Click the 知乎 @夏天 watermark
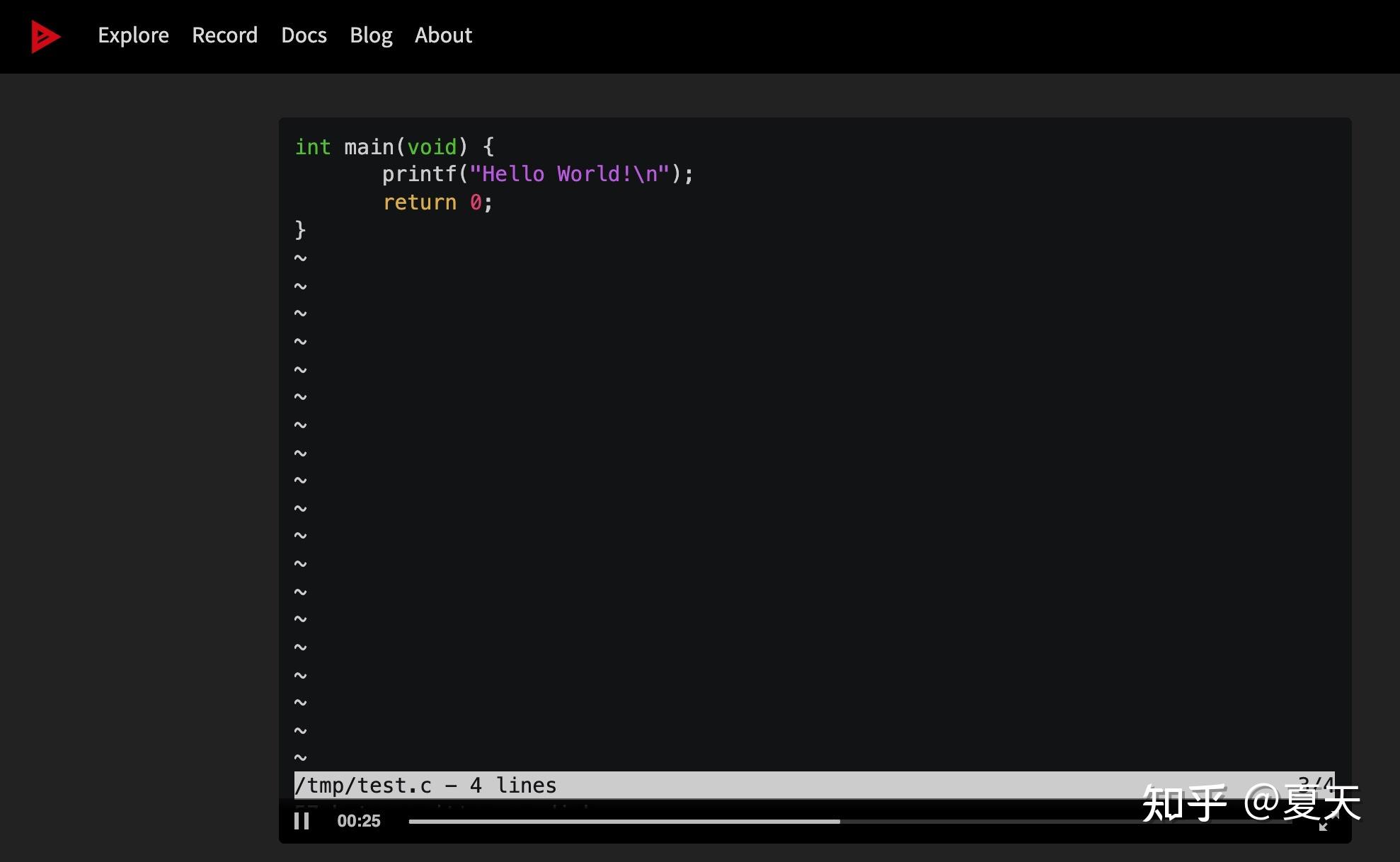The width and height of the screenshot is (1400, 862). pyautogui.click(x=1251, y=803)
